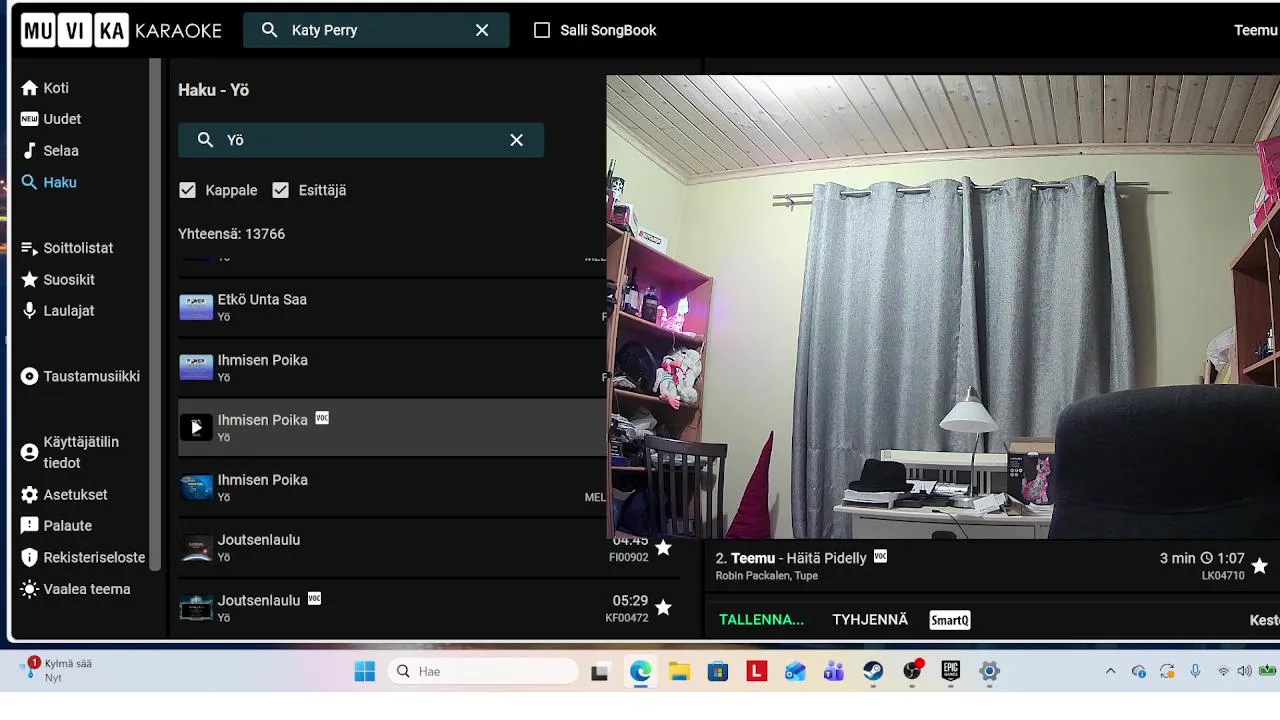The width and height of the screenshot is (1280, 720).
Task: Click sidebar vertical scrollbar
Action: click(155, 314)
